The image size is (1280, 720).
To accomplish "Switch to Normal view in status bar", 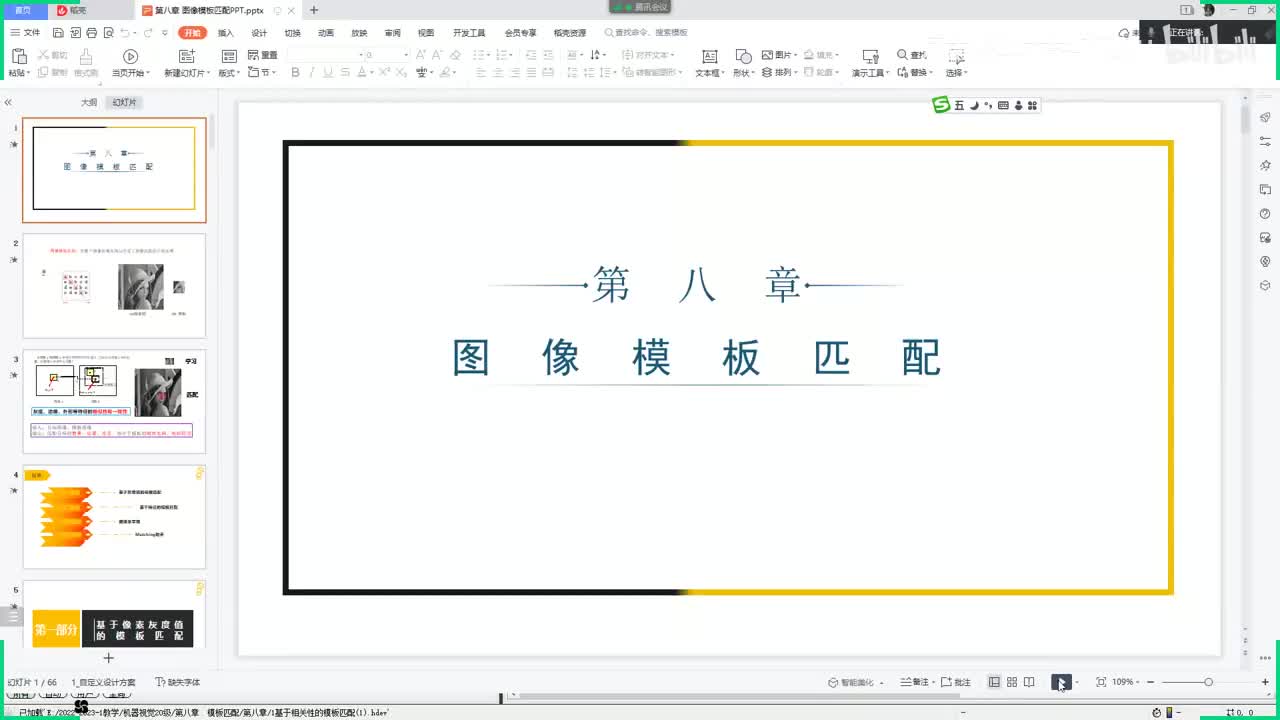I will (994, 682).
